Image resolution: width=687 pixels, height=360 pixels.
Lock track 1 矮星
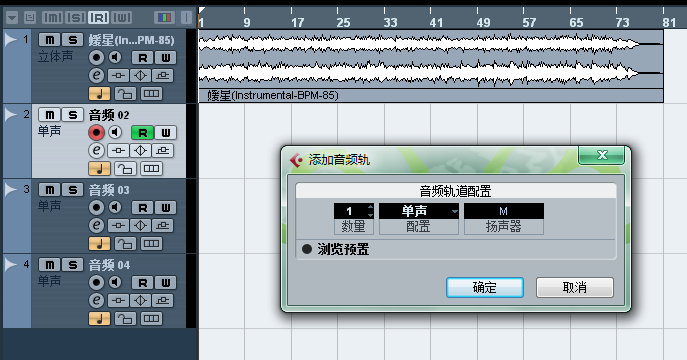coord(125,93)
